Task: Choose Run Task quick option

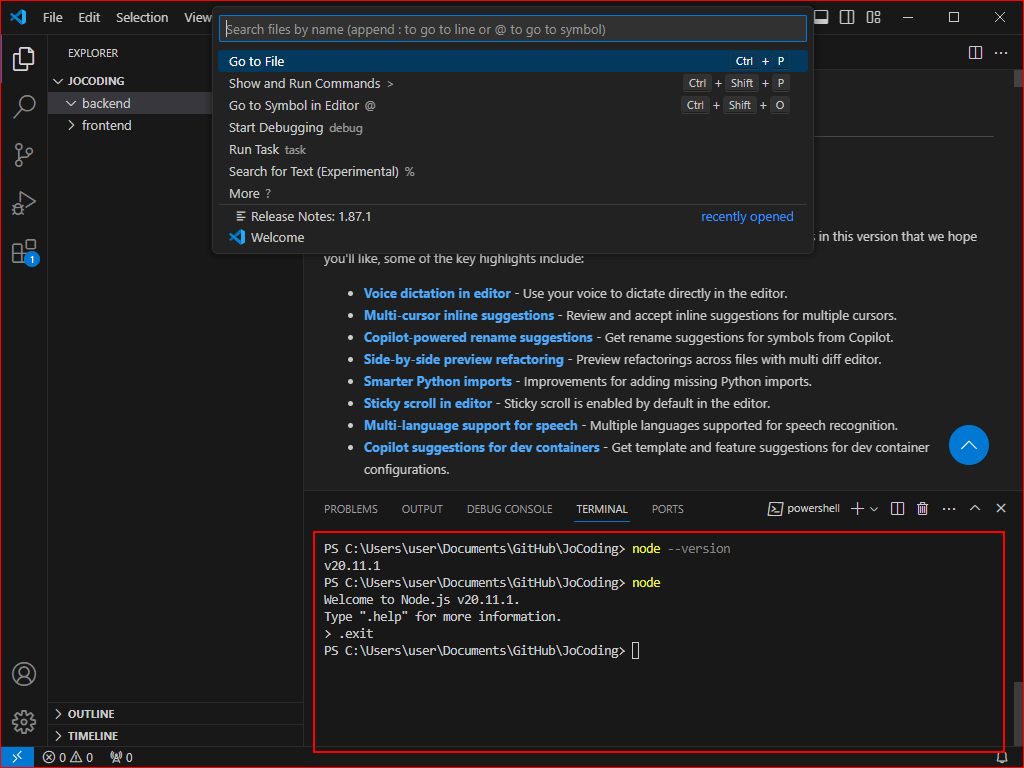Action: tap(513, 150)
